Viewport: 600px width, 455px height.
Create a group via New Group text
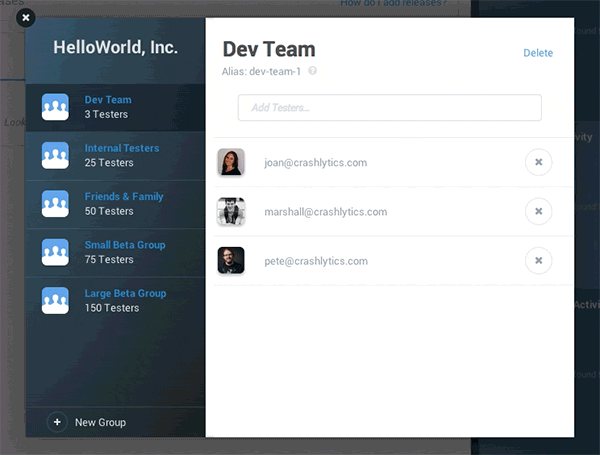(x=100, y=423)
